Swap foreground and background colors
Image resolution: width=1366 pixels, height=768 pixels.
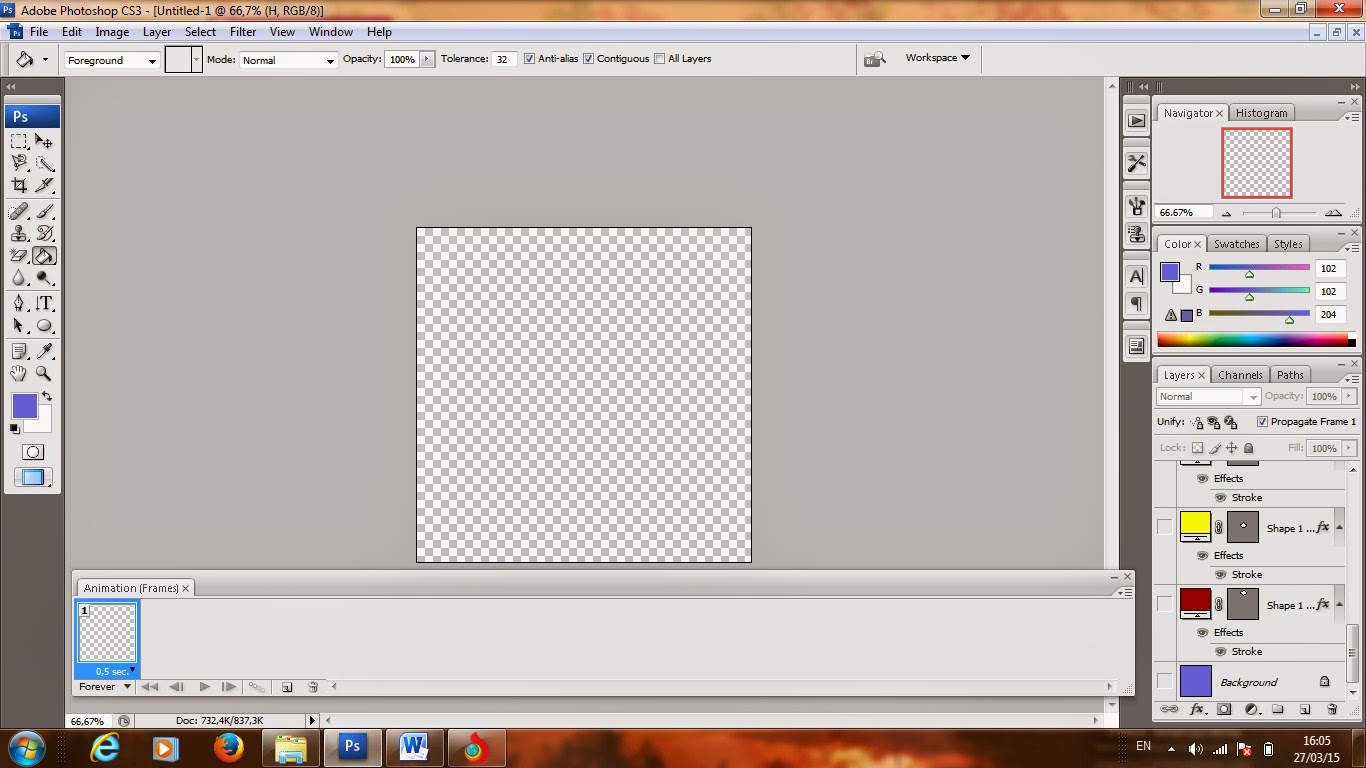(46, 397)
